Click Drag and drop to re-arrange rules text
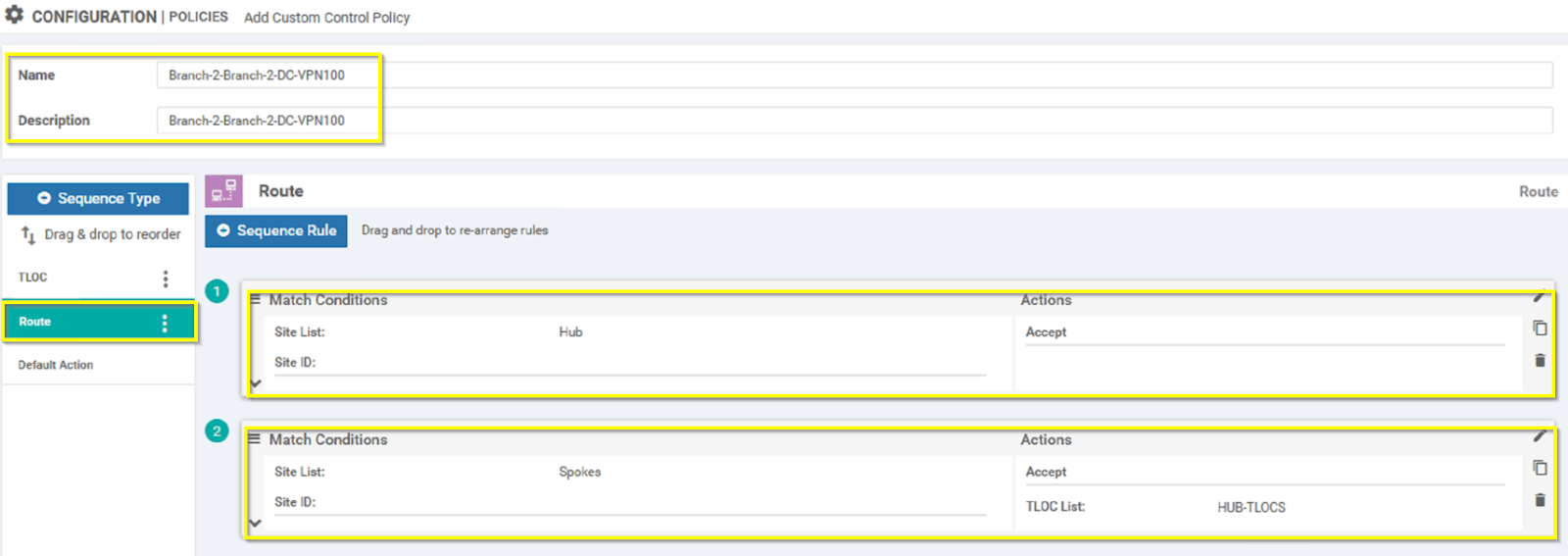Viewport: 1568px width, 556px height. click(x=455, y=230)
